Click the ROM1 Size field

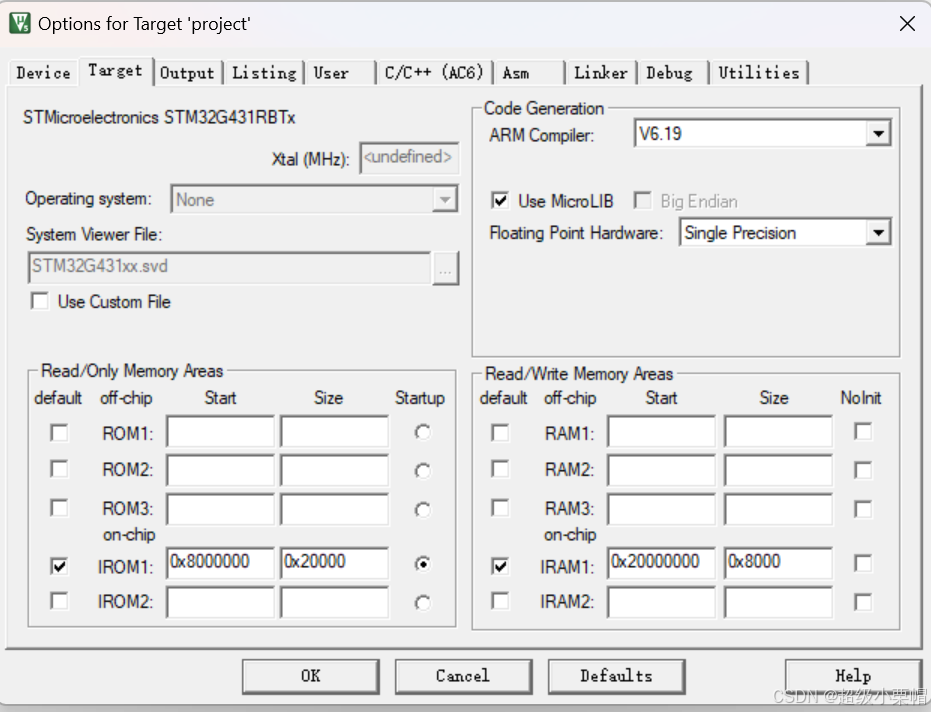click(x=334, y=432)
